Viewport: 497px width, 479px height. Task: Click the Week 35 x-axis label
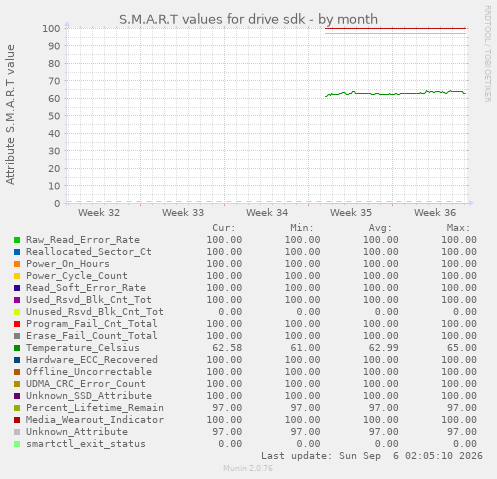tap(351, 213)
